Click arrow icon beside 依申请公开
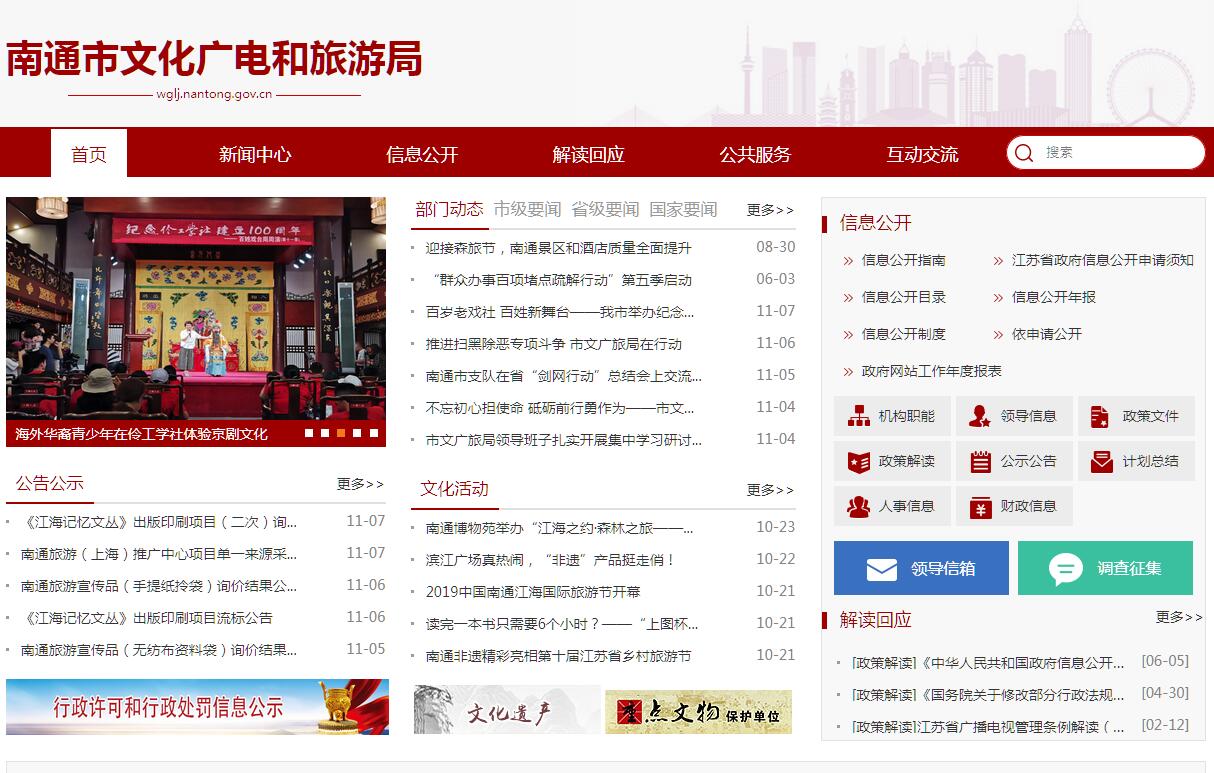This screenshot has height=773, width=1214. [x=998, y=335]
